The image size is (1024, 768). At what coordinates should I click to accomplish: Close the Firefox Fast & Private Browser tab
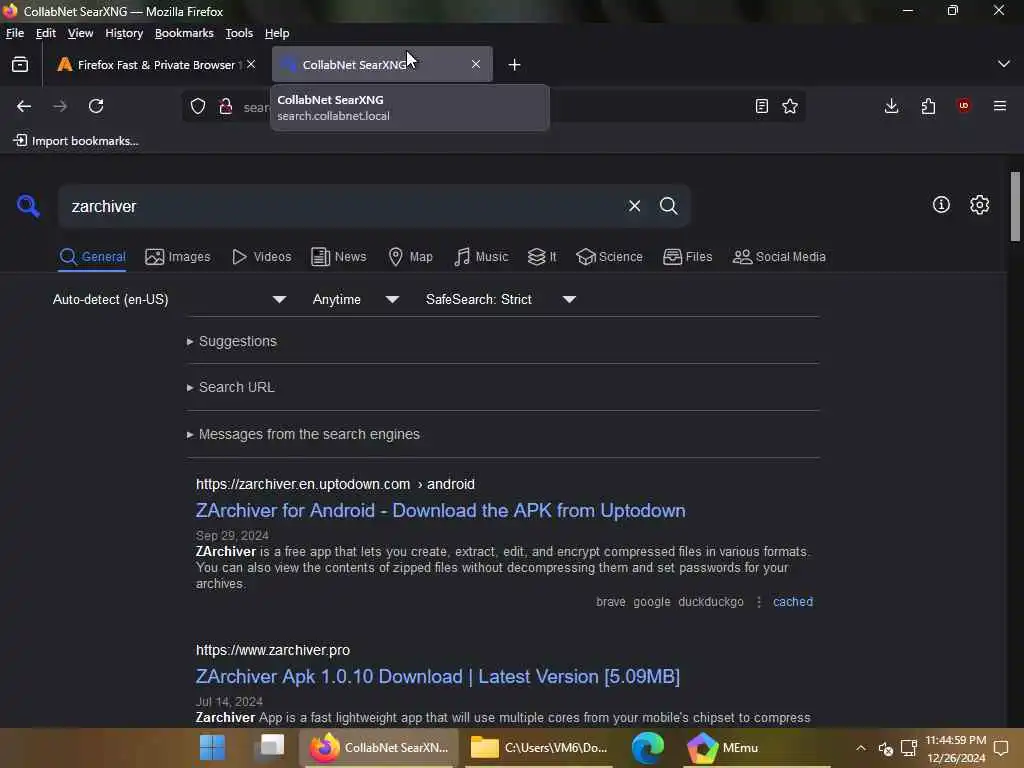click(x=251, y=64)
